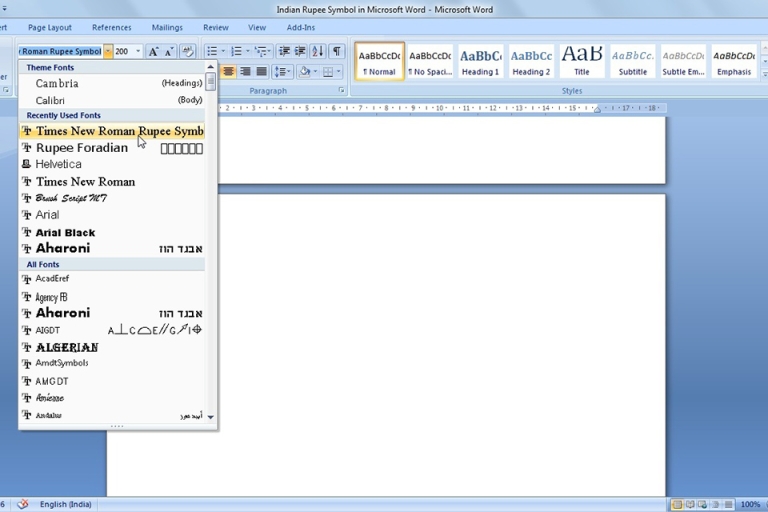Viewport: 768px width, 512px height.
Task: Select Times New Roman Rupee Symbol font
Action: click(112, 131)
